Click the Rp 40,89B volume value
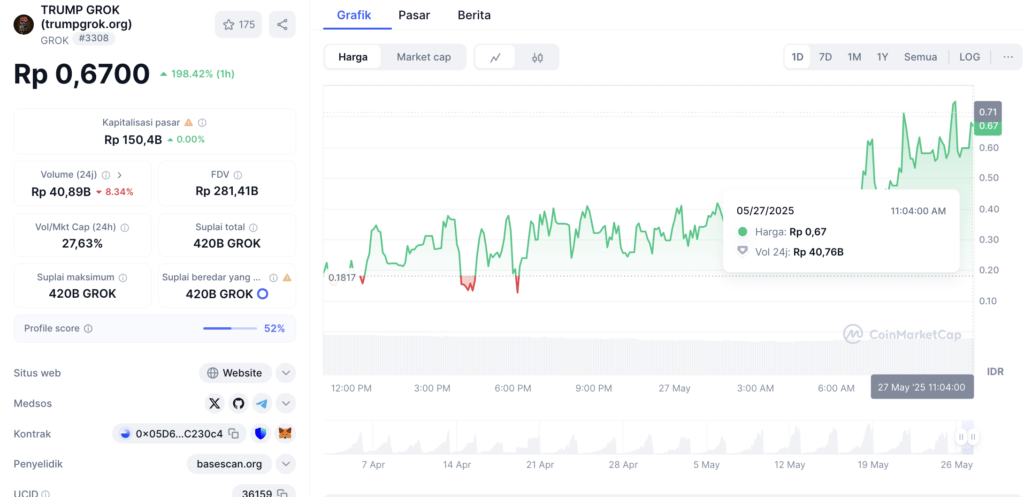1024x497 pixels. point(60,191)
